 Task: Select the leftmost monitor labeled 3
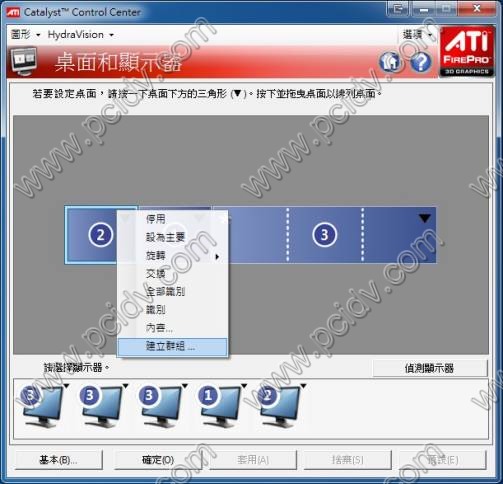(x=41, y=406)
